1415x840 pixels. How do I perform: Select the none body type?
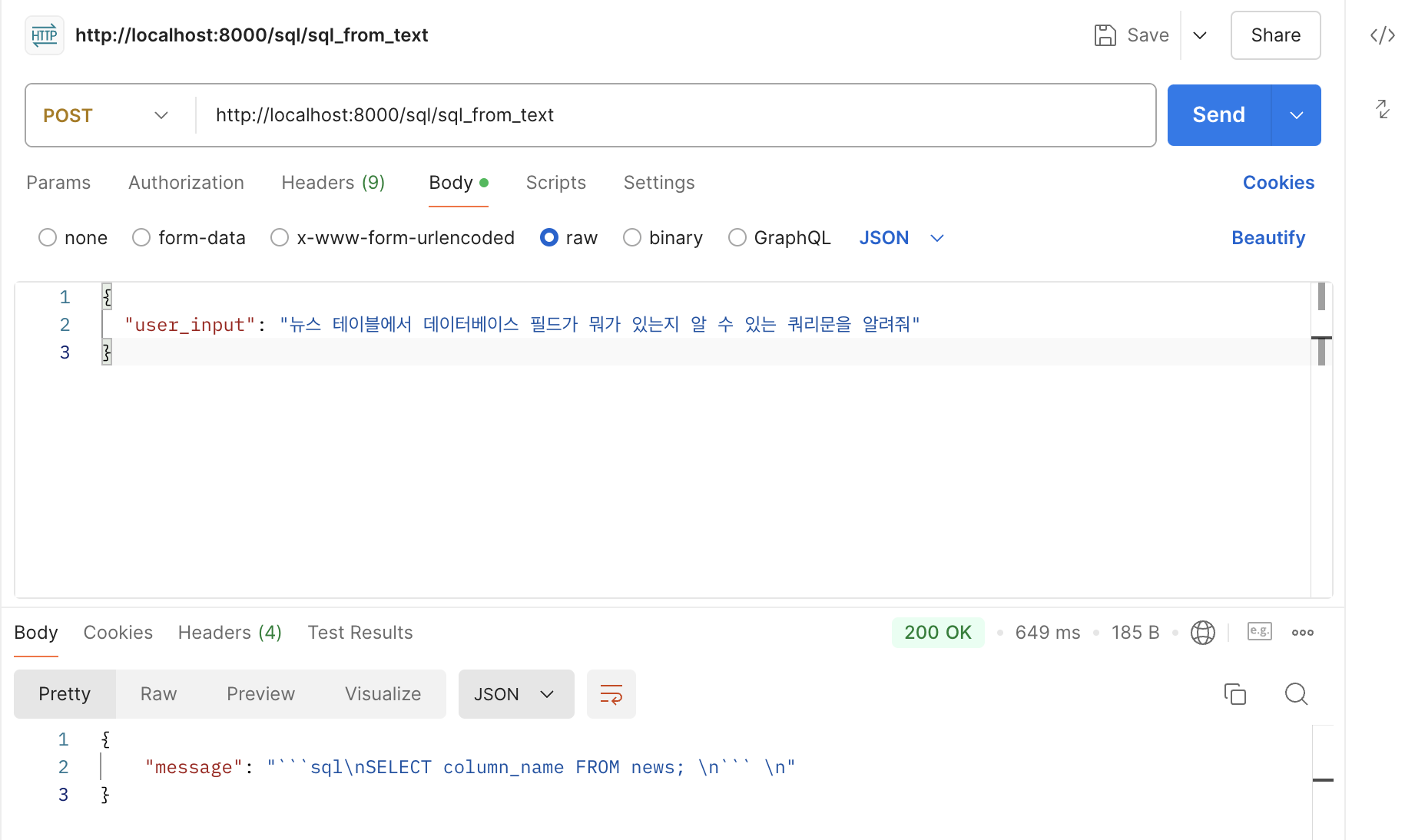(48, 238)
